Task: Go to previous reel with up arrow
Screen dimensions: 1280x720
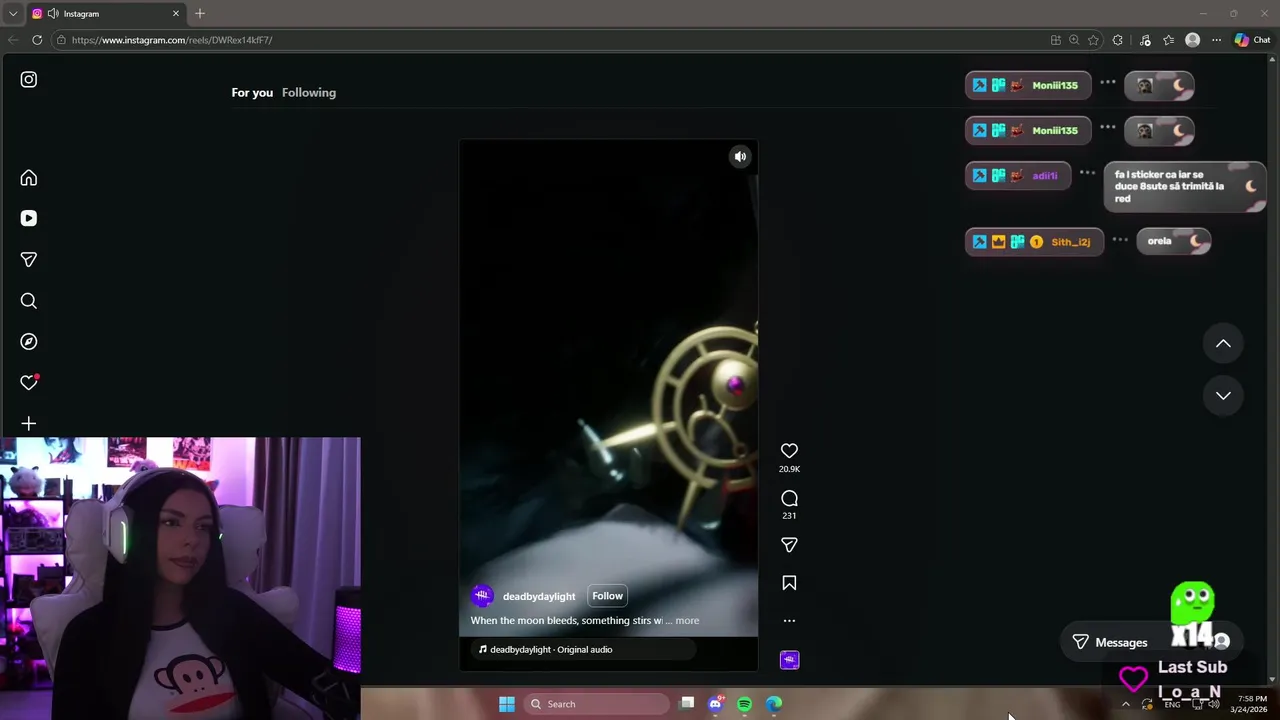Action: point(1223,343)
